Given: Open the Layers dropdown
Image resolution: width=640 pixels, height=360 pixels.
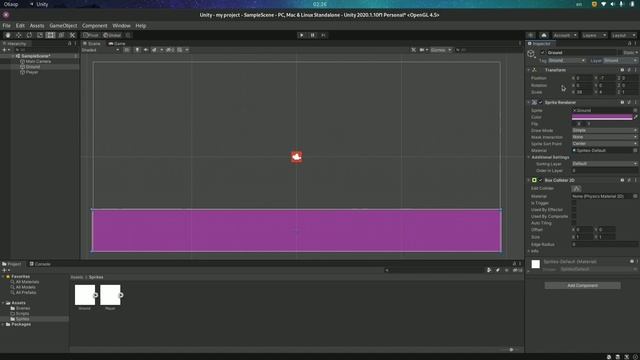Looking at the screenshot, I should tap(594, 35).
